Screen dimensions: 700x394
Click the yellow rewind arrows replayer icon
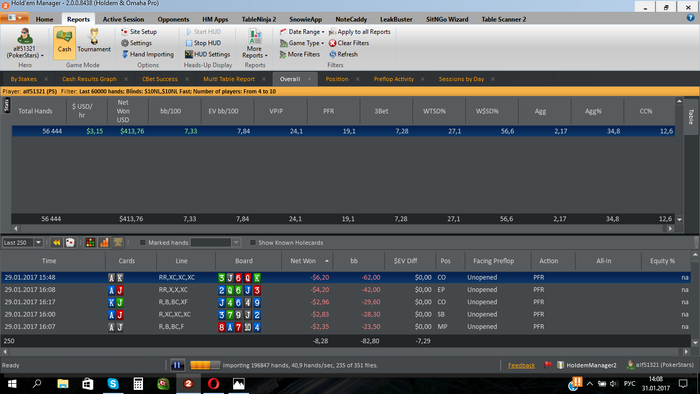click(x=56, y=242)
